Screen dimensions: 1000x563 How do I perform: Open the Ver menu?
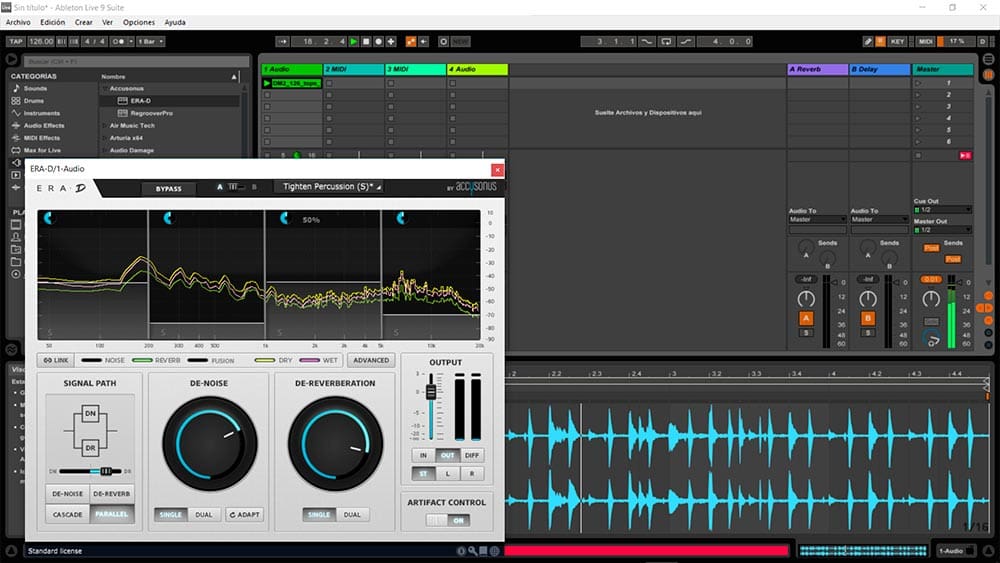108,22
